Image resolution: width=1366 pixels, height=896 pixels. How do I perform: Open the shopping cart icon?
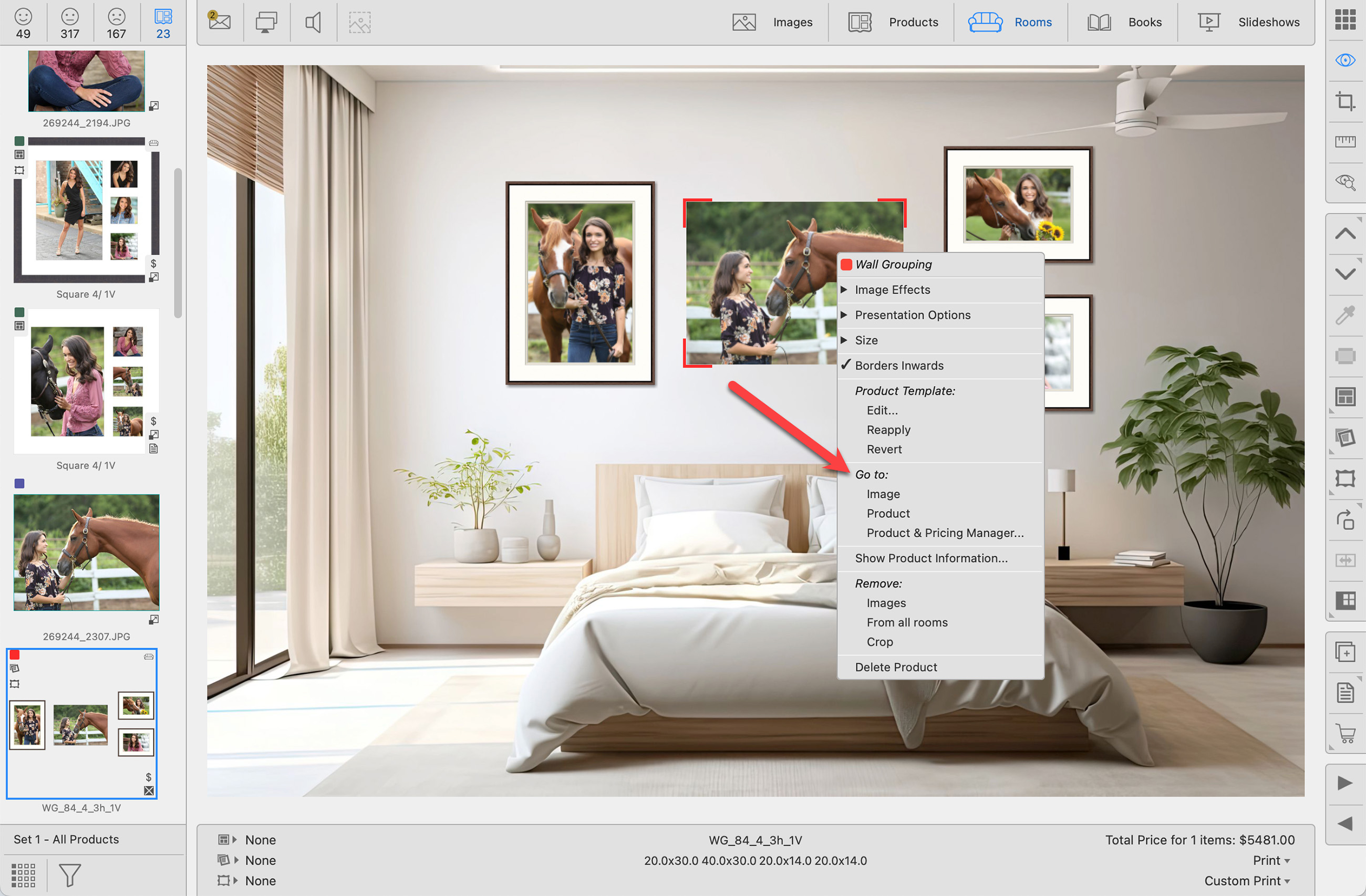point(1345,734)
